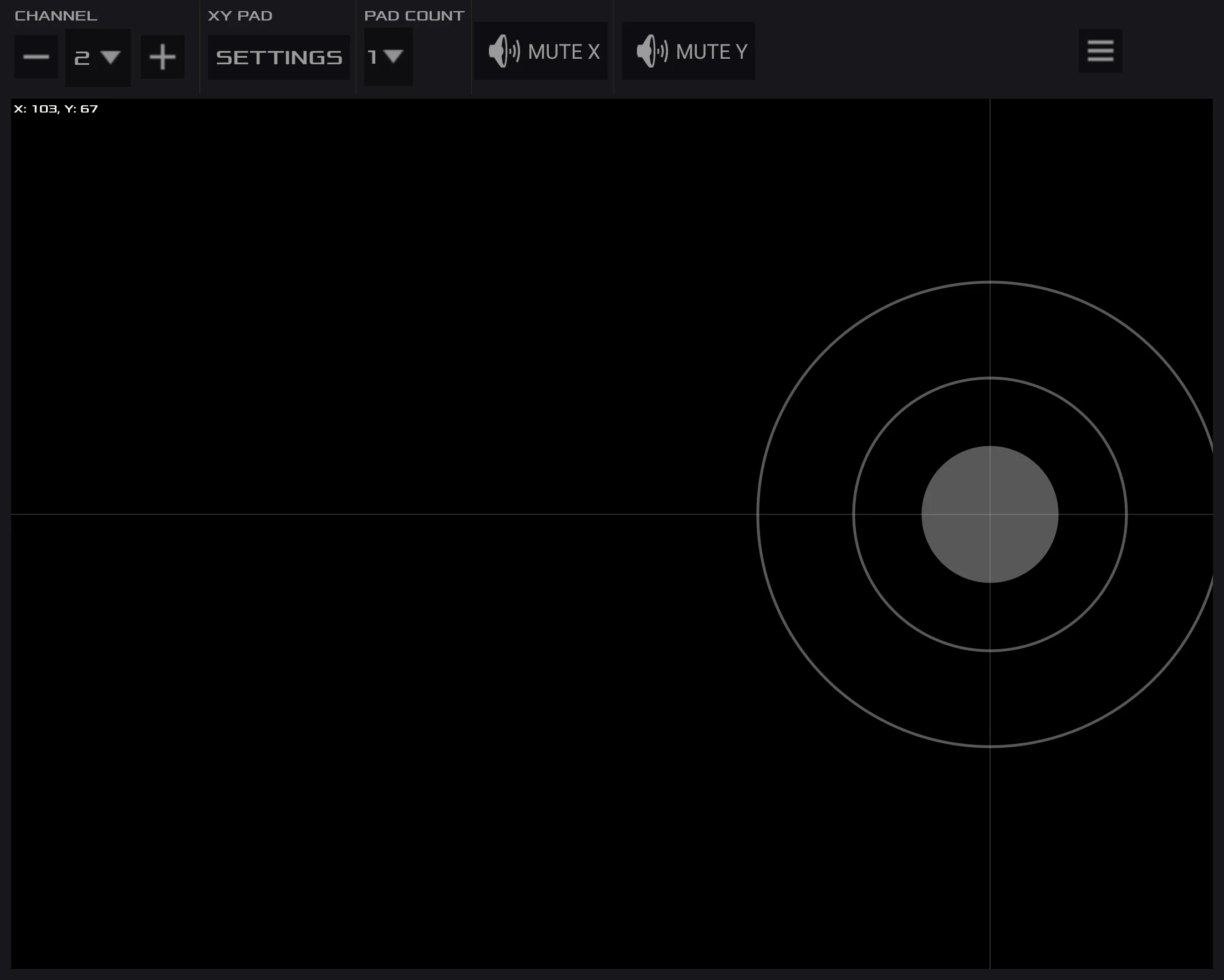Open the hamburger menu
The image size is (1224, 980).
[x=1100, y=50]
